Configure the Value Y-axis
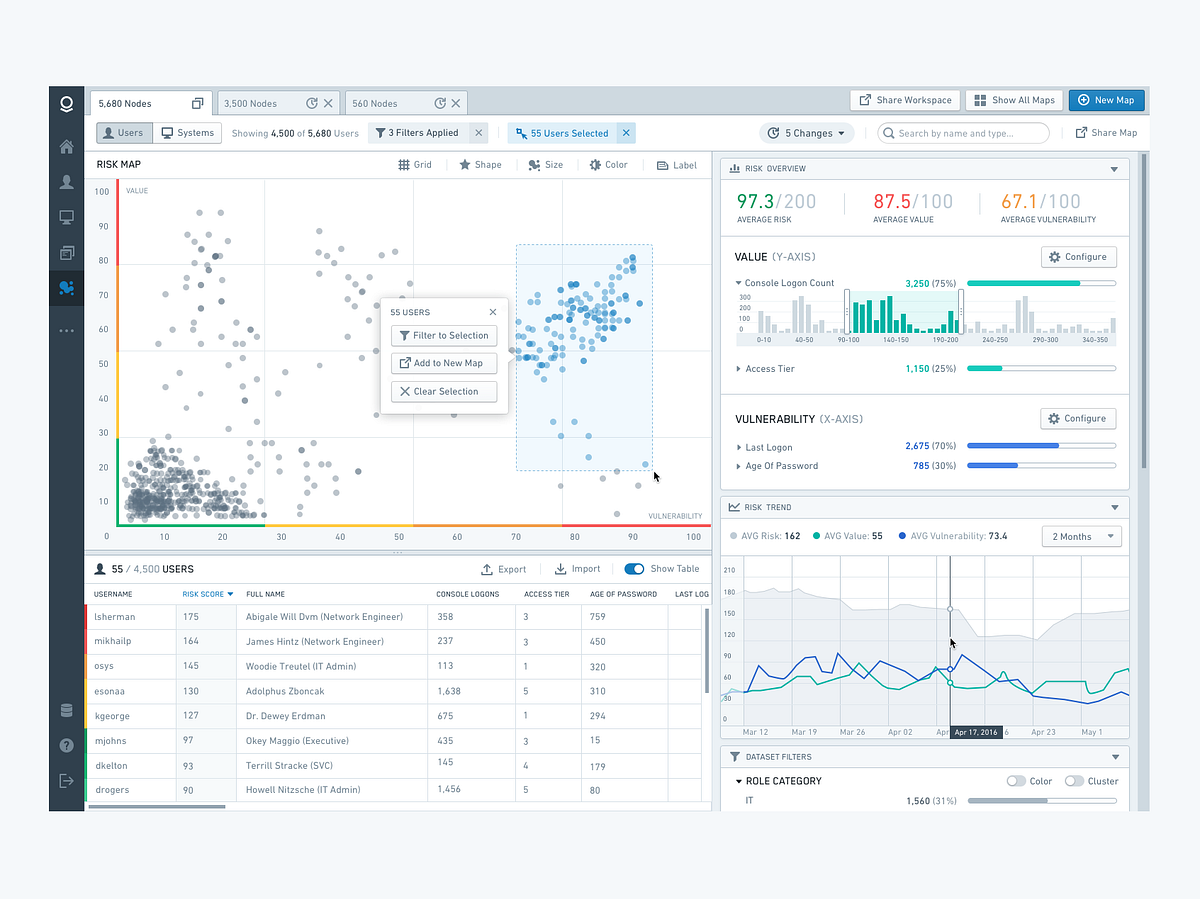Viewport: 1200px width, 899px height. coord(1078,257)
